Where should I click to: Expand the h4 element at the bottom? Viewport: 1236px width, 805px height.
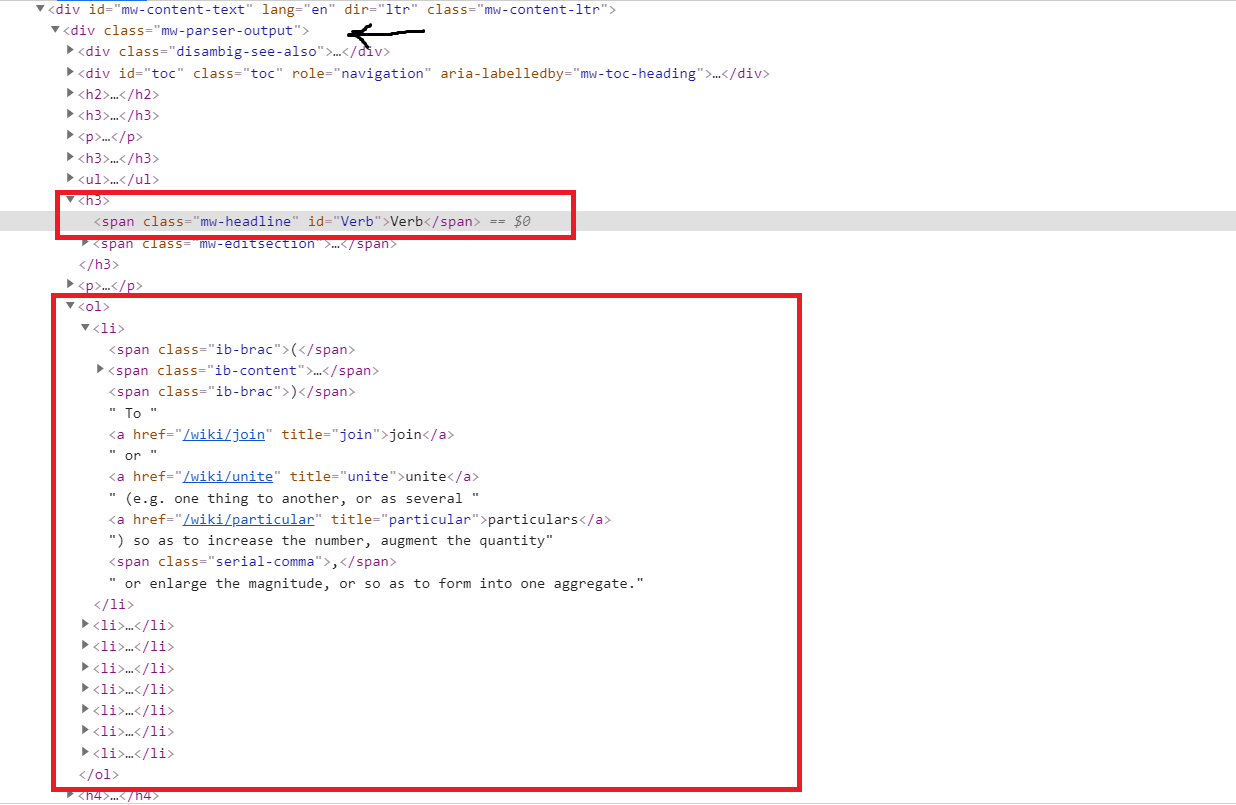70,795
